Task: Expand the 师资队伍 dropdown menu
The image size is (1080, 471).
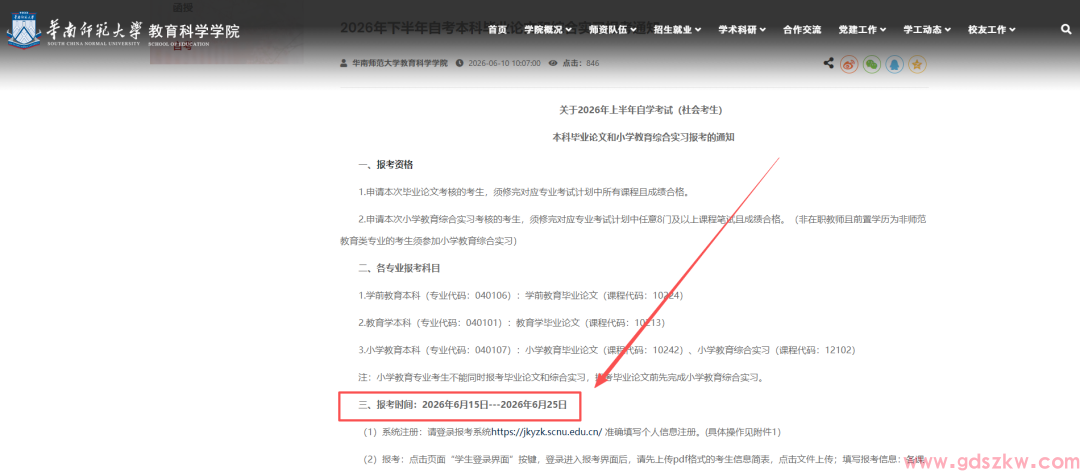Action: pos(612,30)
